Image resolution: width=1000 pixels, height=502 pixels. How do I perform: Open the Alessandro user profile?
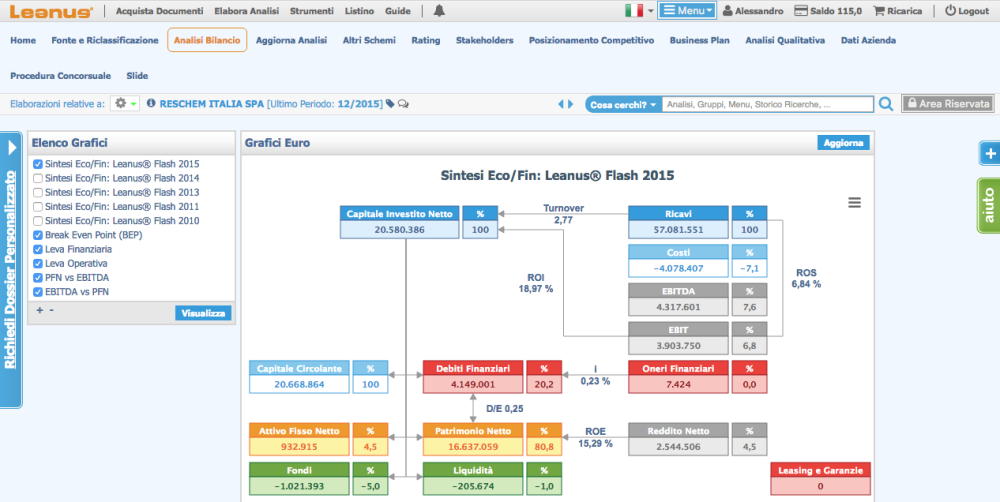click(x=753, y=11)
